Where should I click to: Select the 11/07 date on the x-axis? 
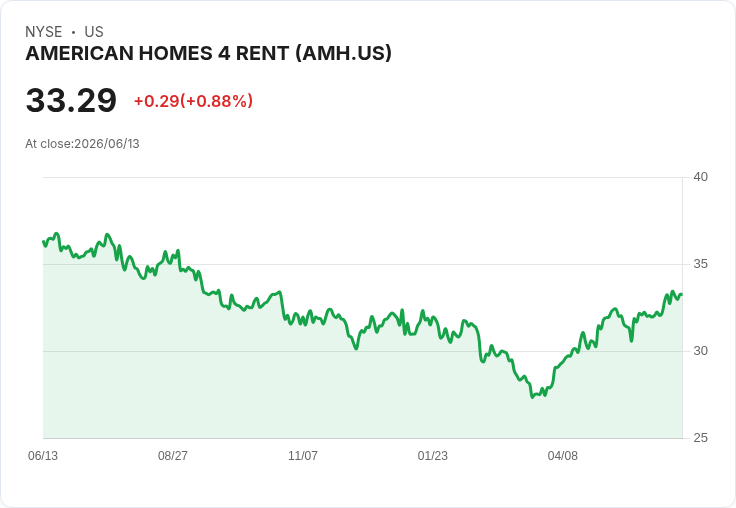point(303,455)
